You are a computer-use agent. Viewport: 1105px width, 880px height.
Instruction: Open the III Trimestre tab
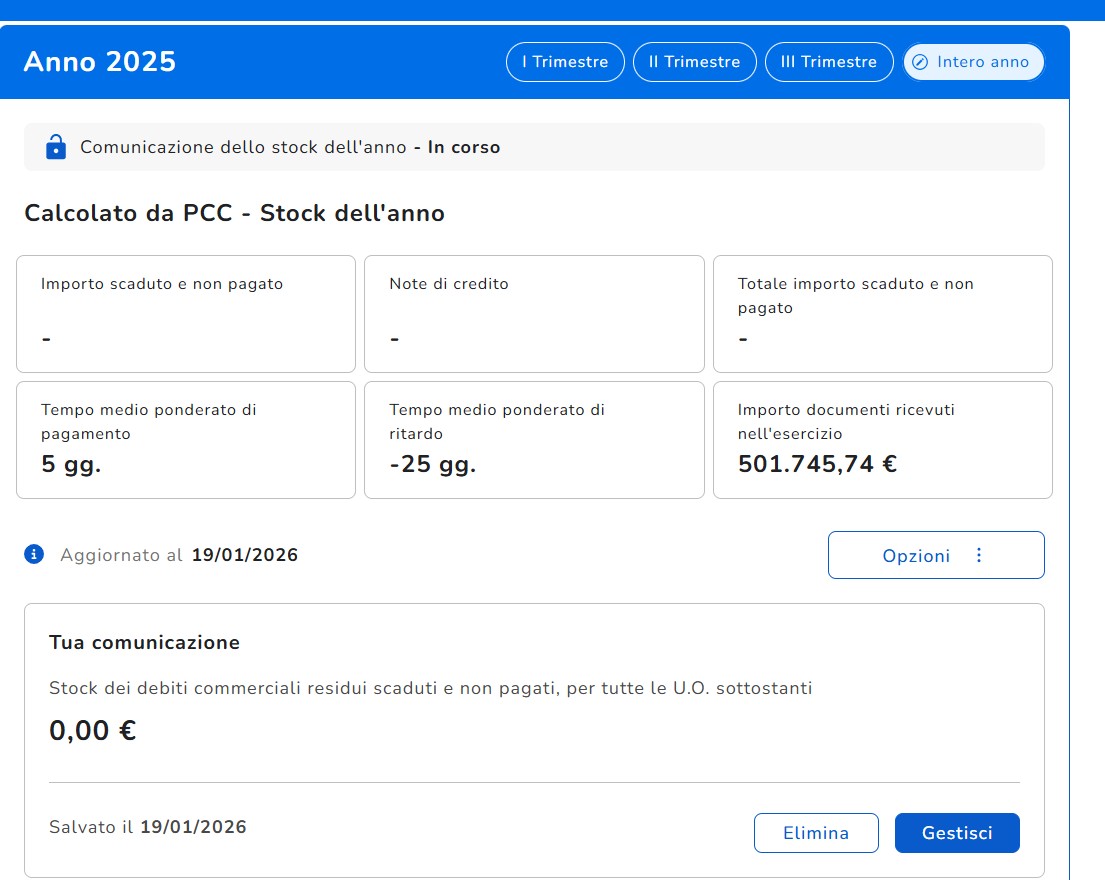828,62
